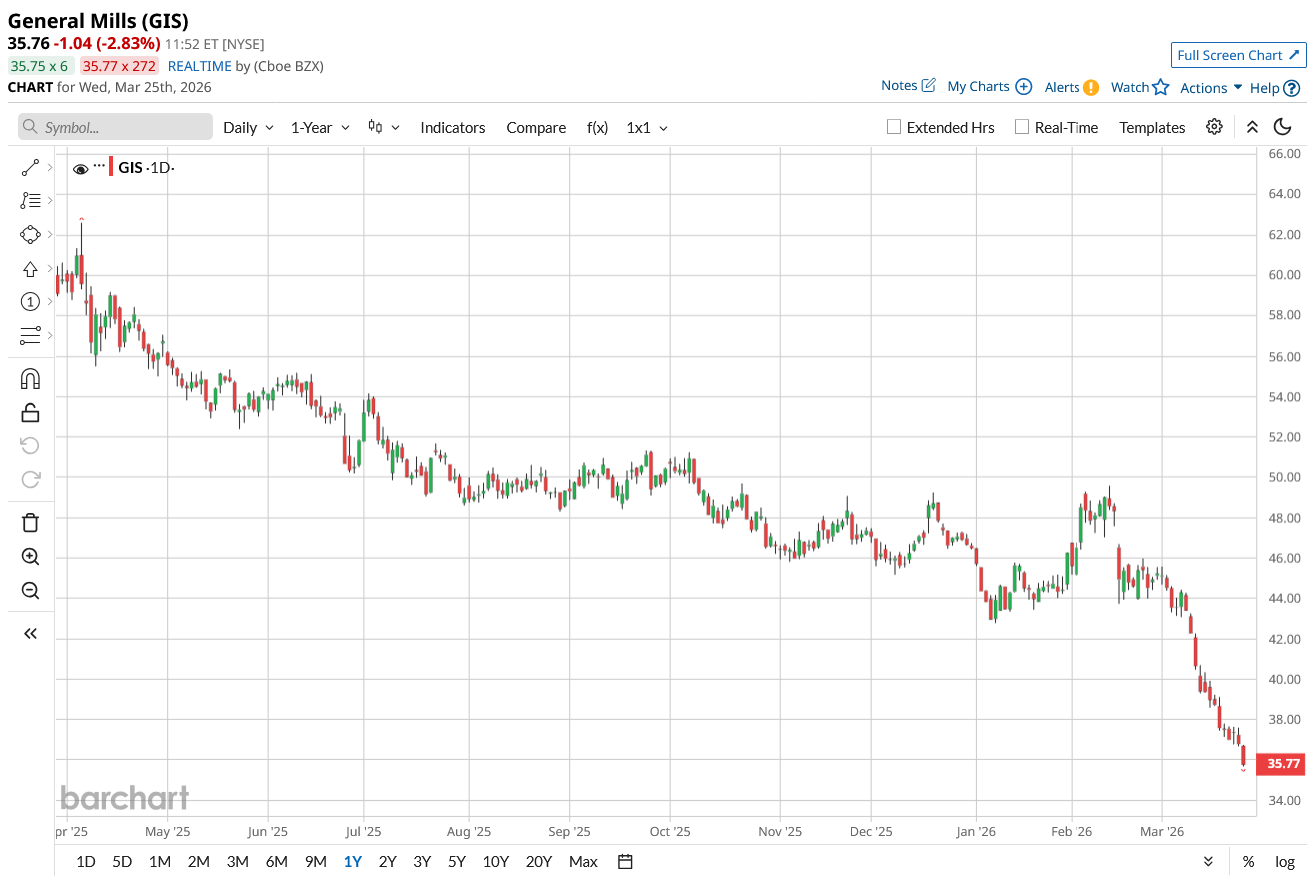This screenshot has height=876, width=1308.
Task: Click the Alerts exclamation icon
Action: pyautogui.click(x=1091, y=87)
